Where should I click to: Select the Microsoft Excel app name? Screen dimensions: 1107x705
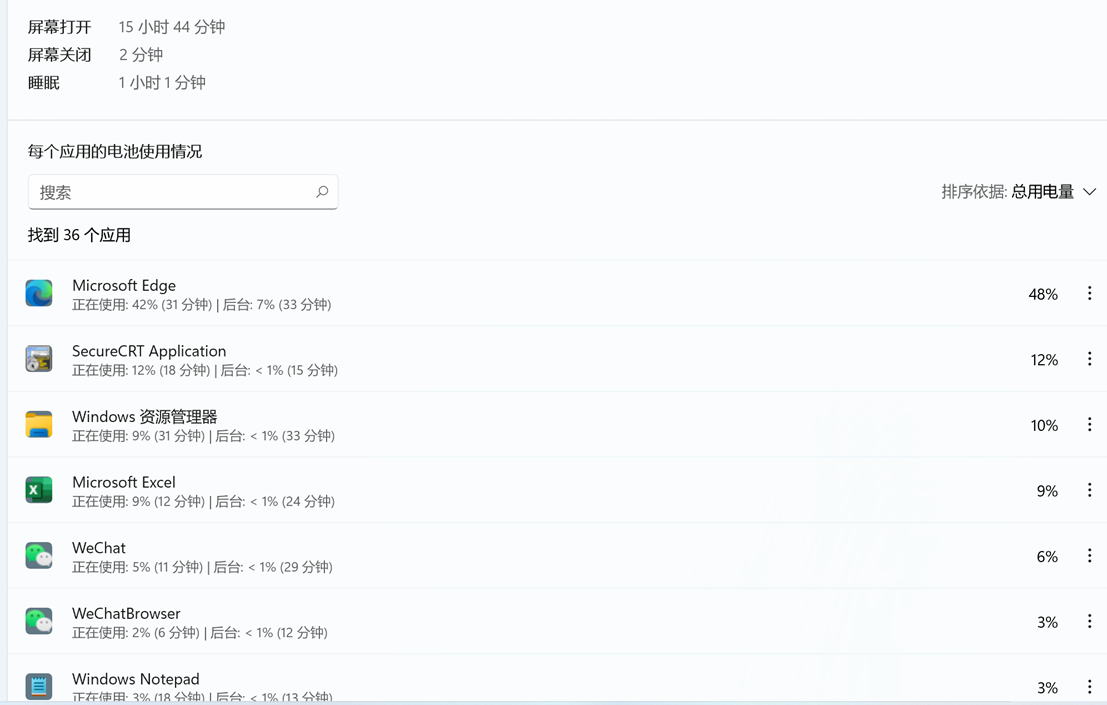pyautogui.click(x=124, y=482)
